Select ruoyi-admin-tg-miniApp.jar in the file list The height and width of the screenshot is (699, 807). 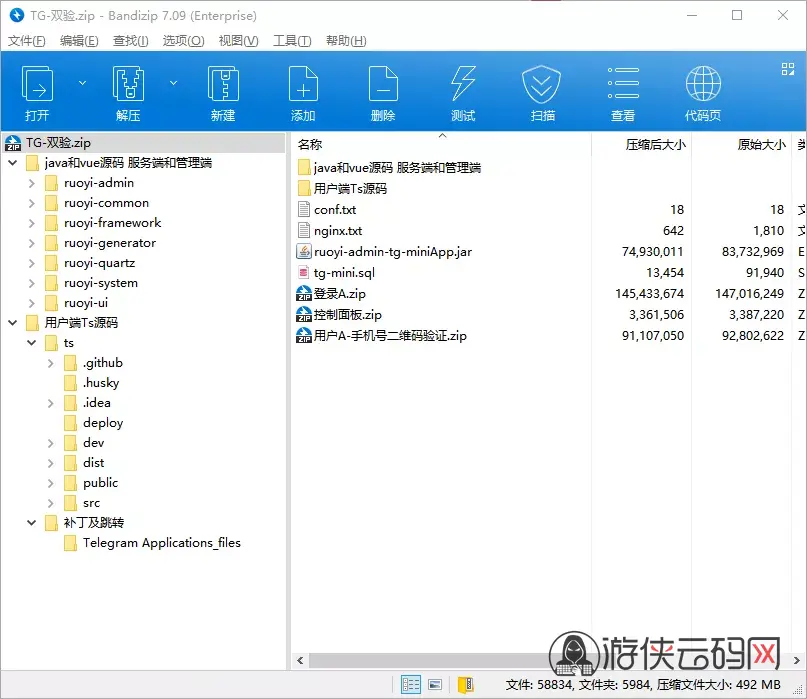point(392,252)
